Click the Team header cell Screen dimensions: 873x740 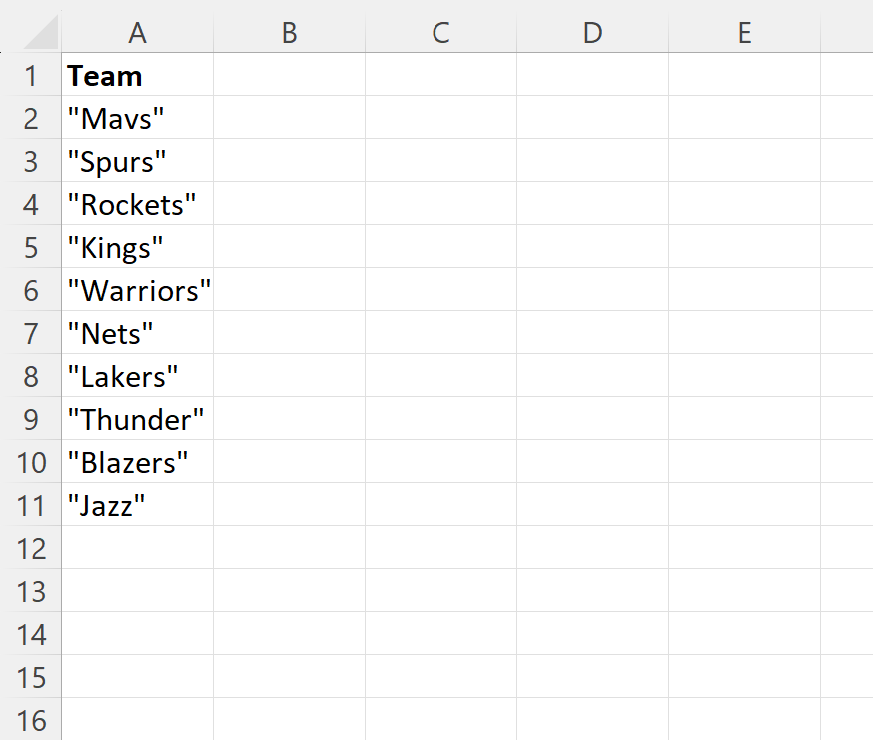138,75
